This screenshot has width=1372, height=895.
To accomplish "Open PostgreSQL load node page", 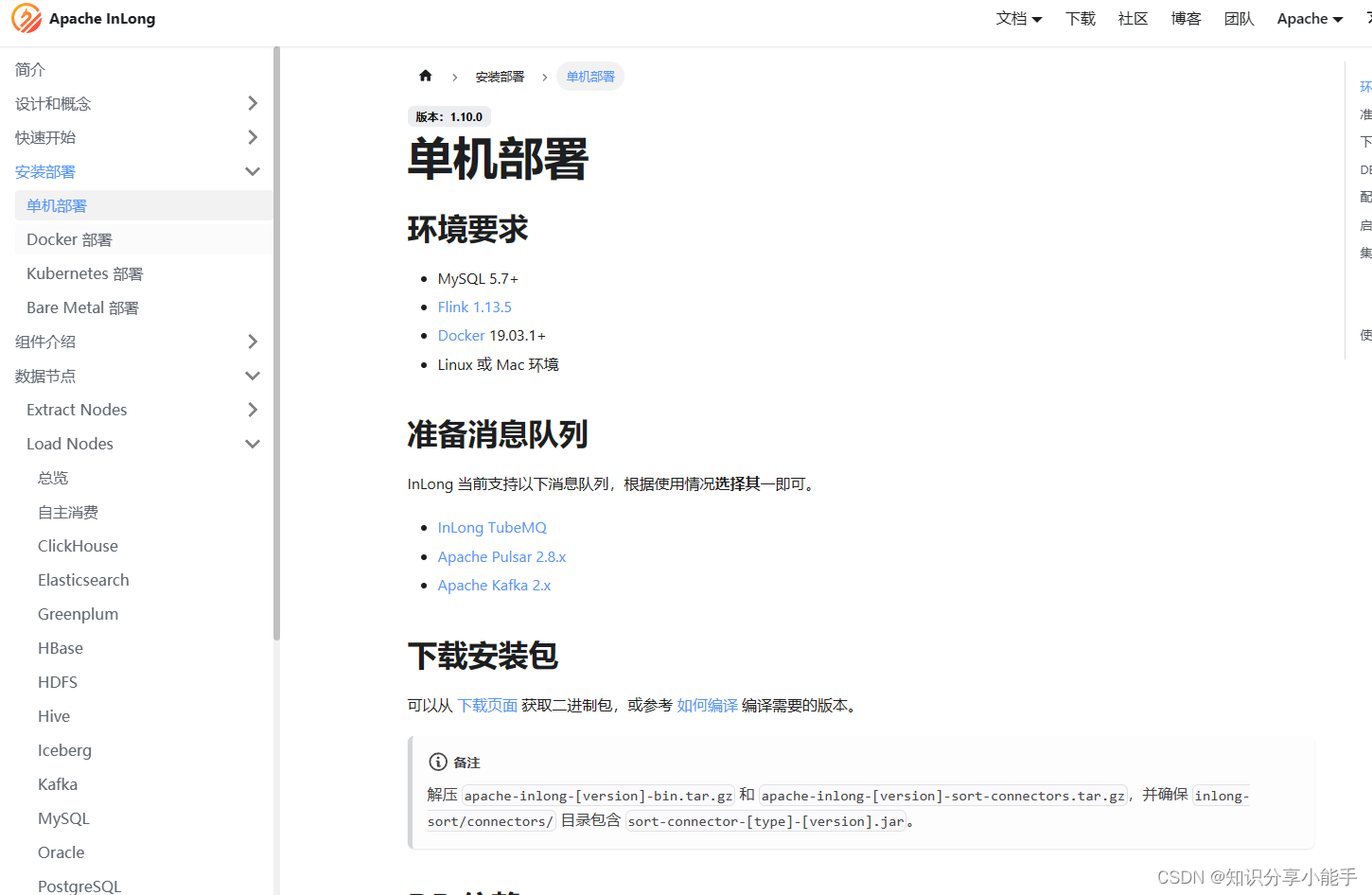I will (x=79, y=886).
